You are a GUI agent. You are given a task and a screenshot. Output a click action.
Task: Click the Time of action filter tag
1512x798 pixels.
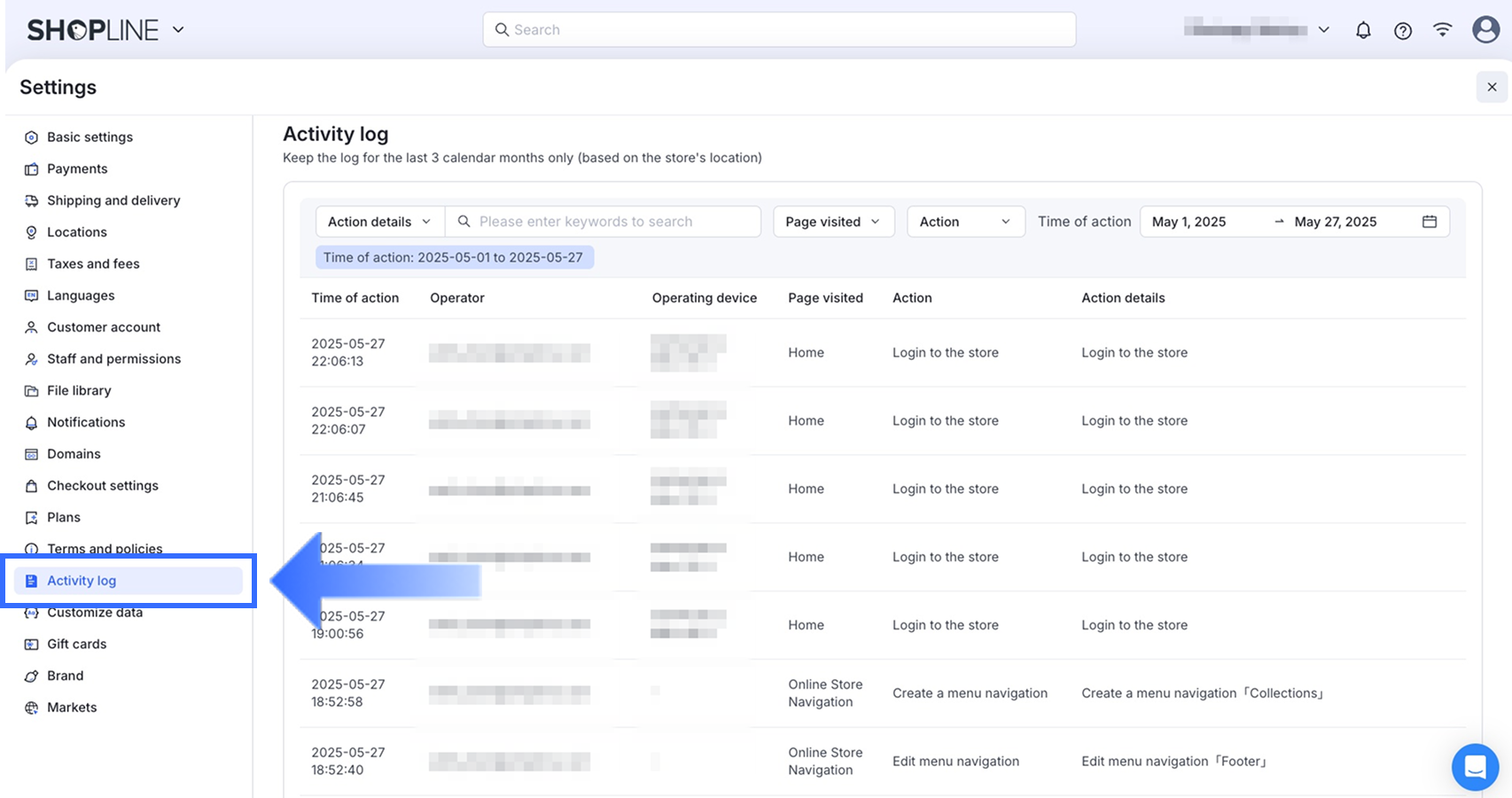[x=454, y=258]
